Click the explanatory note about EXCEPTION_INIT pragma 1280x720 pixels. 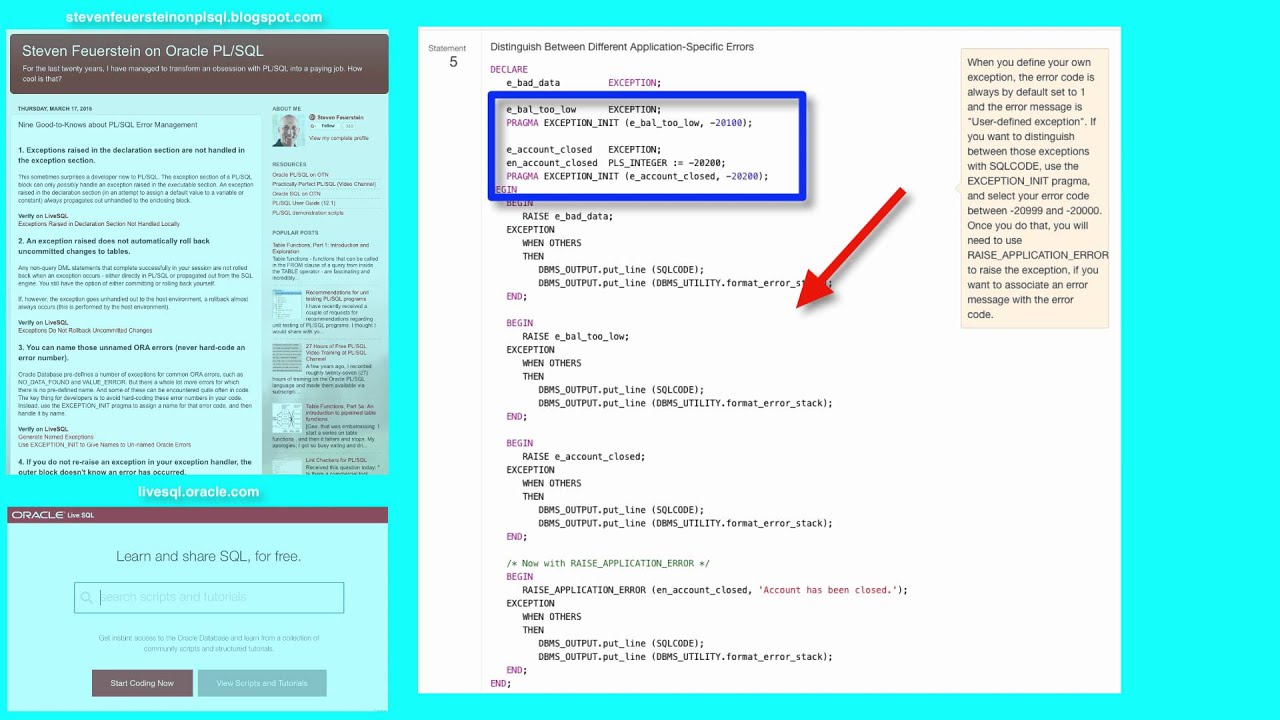[1035, 188]
